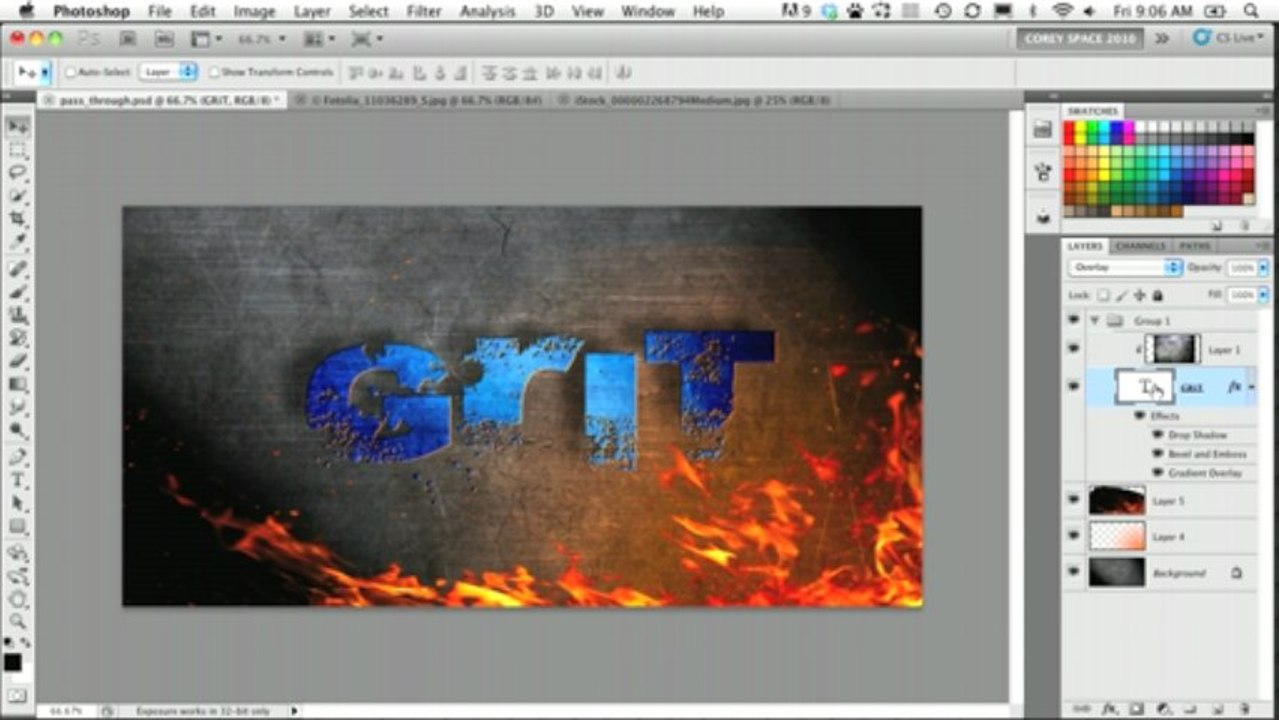Click the Launch Bridge icon in application bar
The width and height of the screenshot is (1279, 720).
pyautogui.click(x=127, y=39)
